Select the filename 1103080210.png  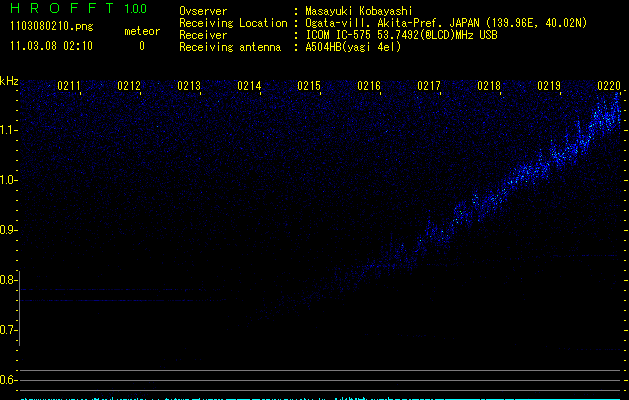click(x=51, y=27)
